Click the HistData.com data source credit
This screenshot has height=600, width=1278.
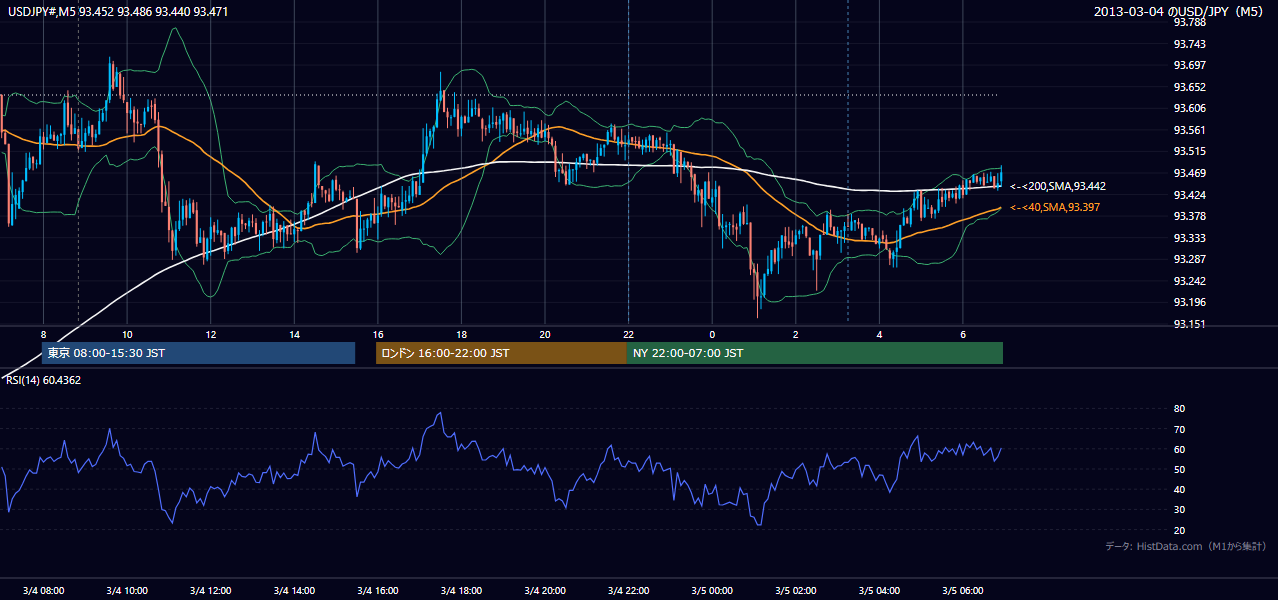[x=1185, y=546]
